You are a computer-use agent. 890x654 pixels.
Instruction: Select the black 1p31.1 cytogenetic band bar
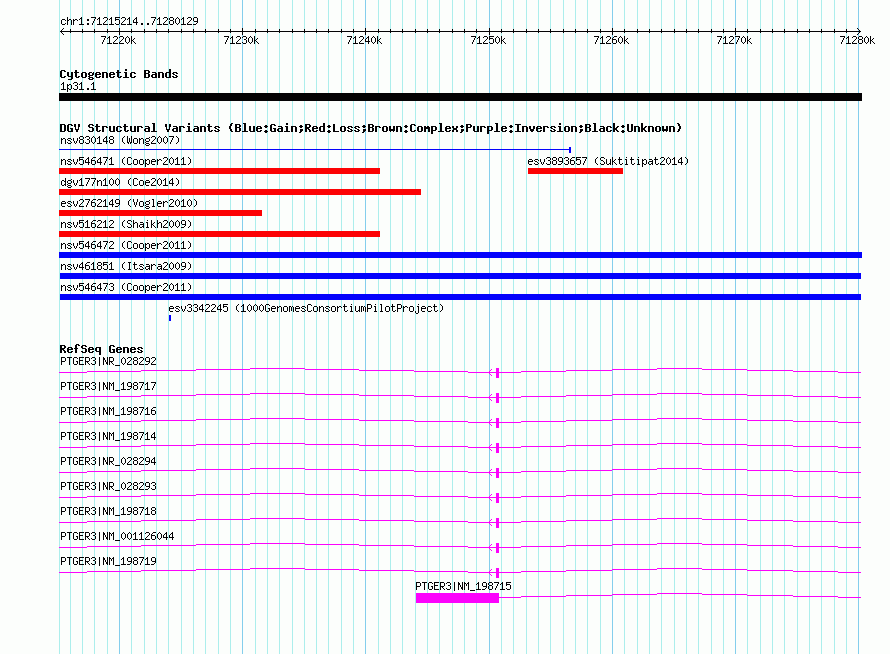click(x=460, y=97)
